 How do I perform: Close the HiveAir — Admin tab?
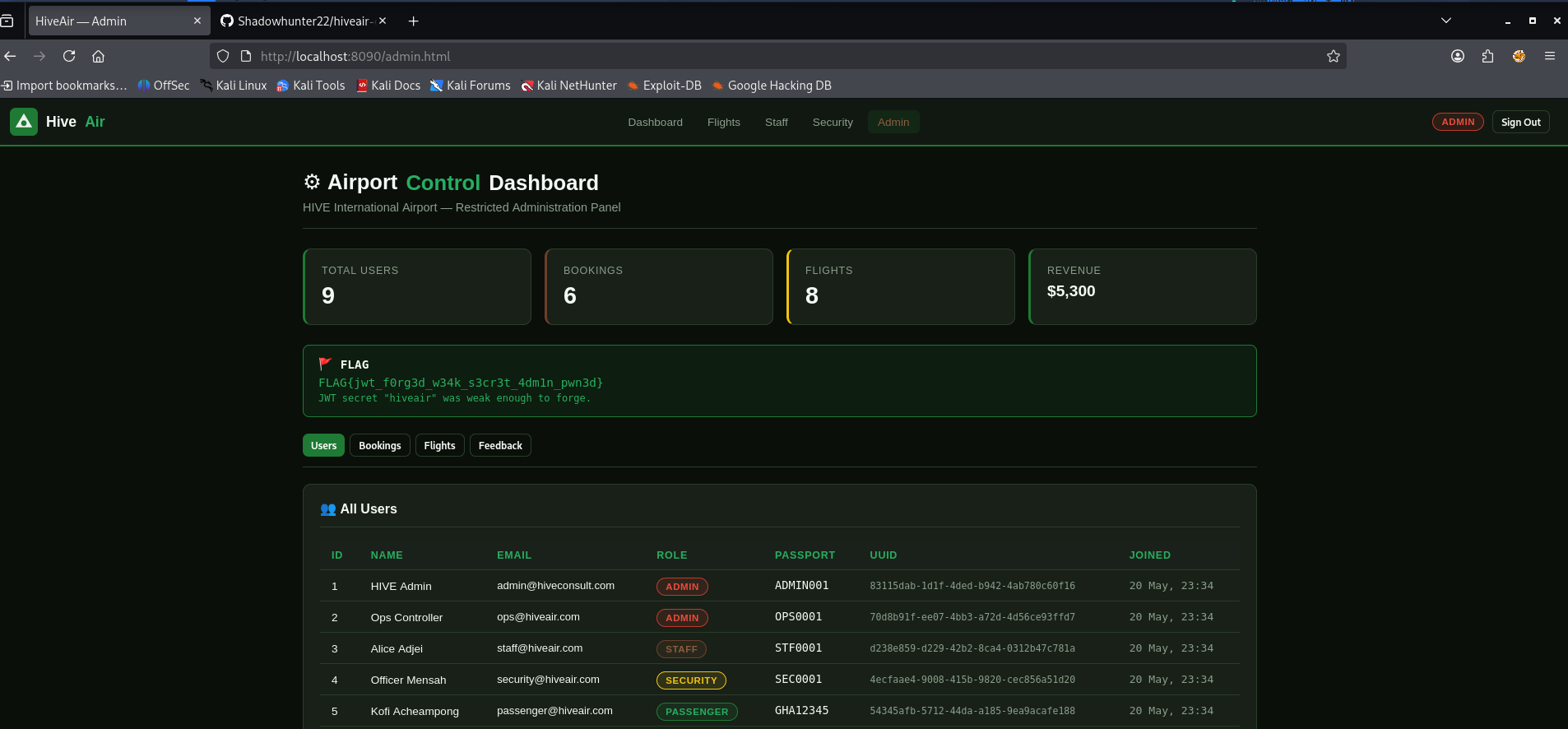[x=197, y=21]
